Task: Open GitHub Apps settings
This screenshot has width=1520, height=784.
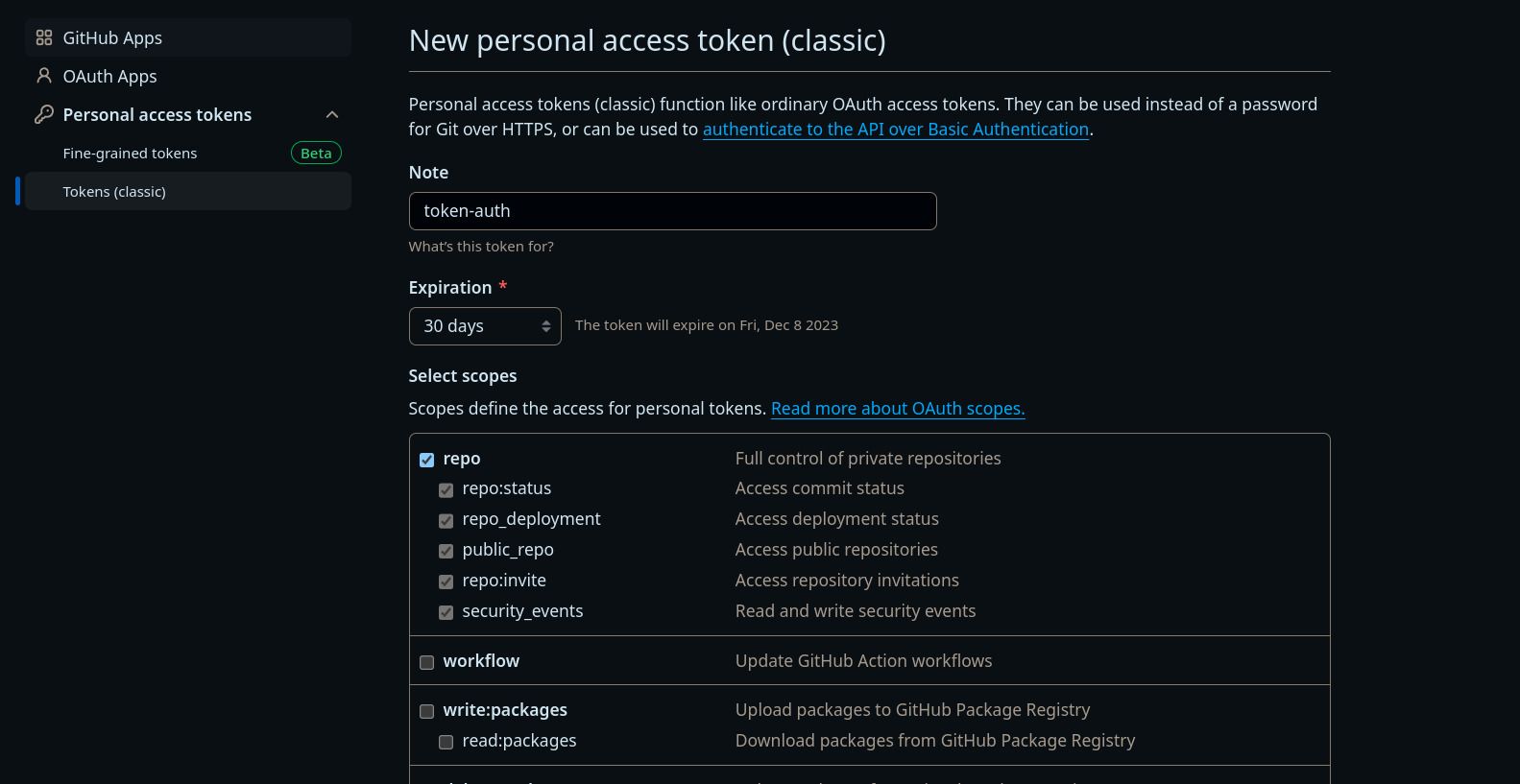Action: coord(112,38)
